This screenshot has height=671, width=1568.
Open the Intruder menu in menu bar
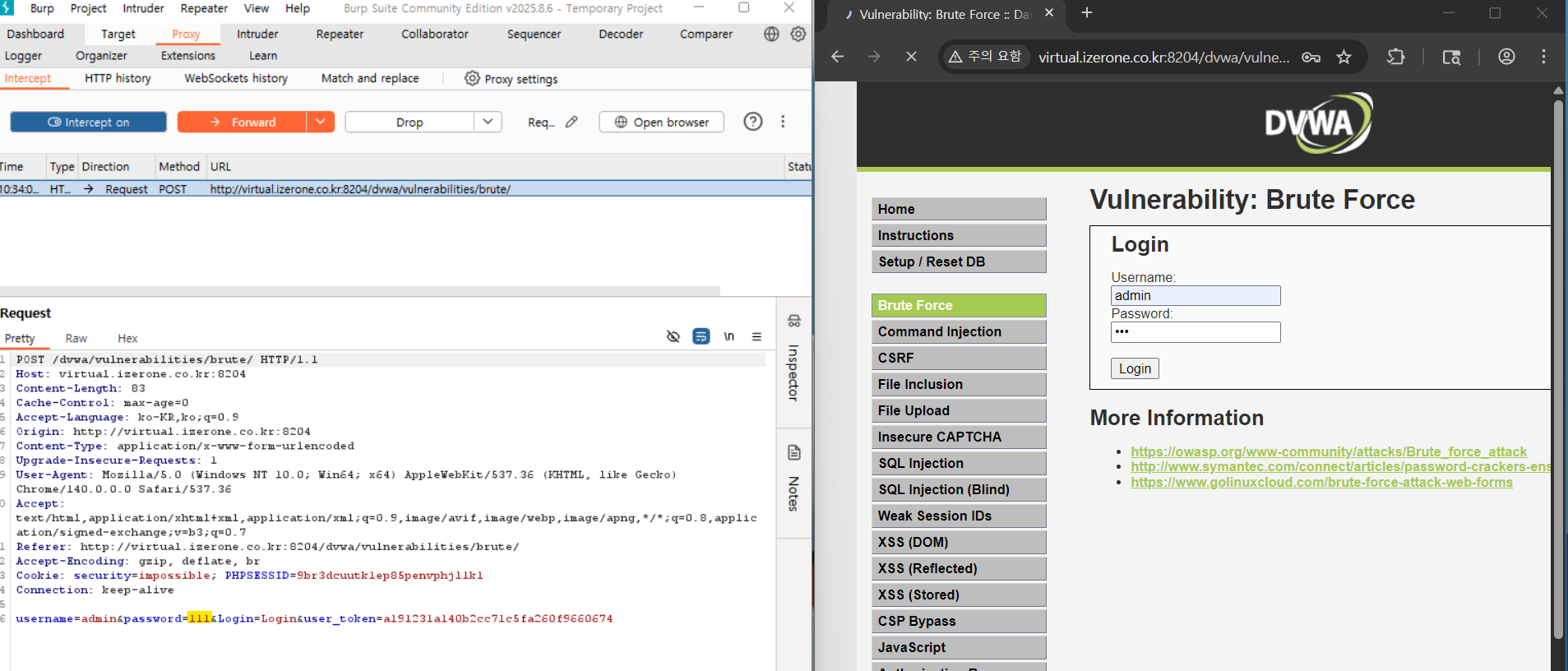pyautogui.click(x=143, y=8)
